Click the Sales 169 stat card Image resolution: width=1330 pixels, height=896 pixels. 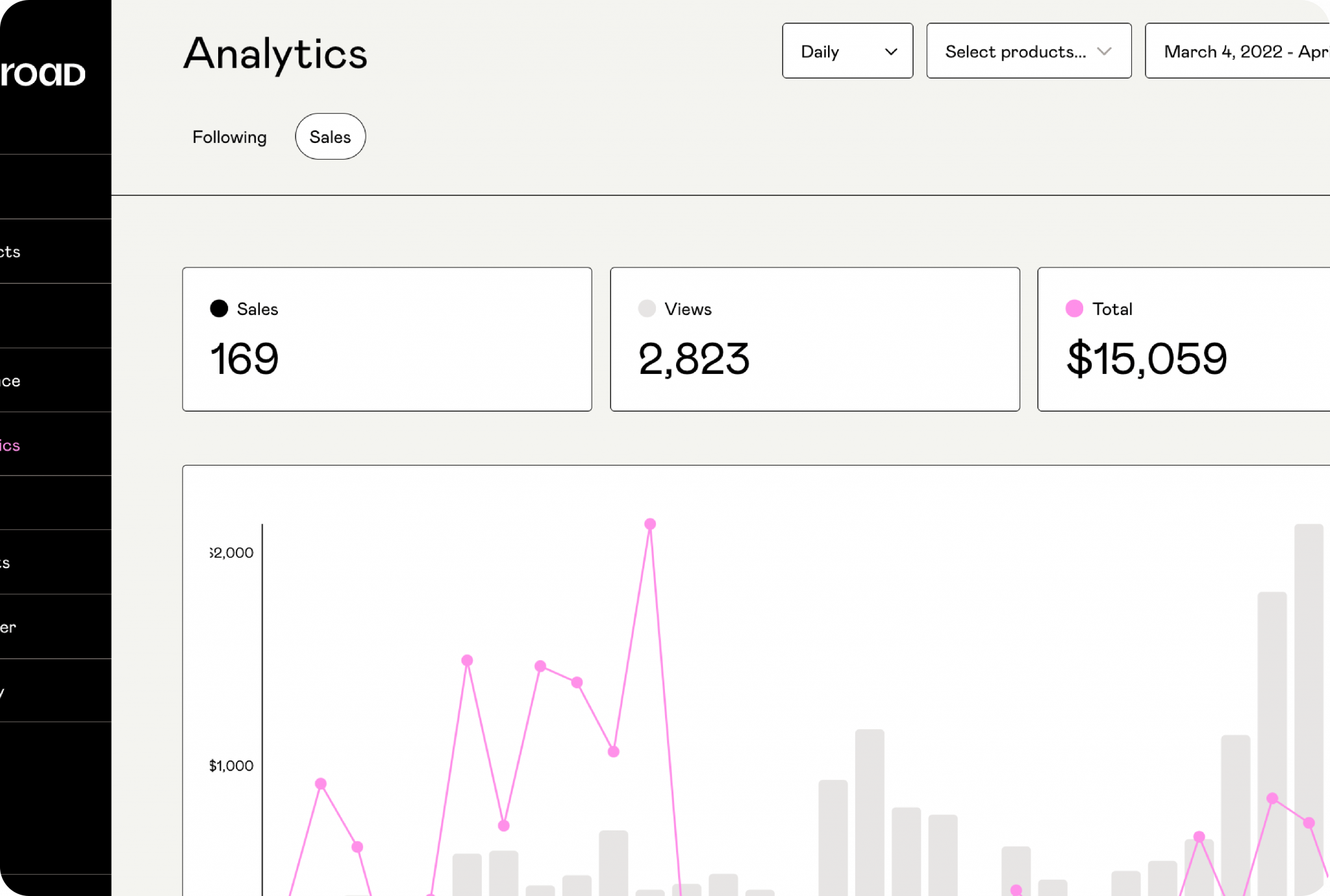[x=387, y=339]
